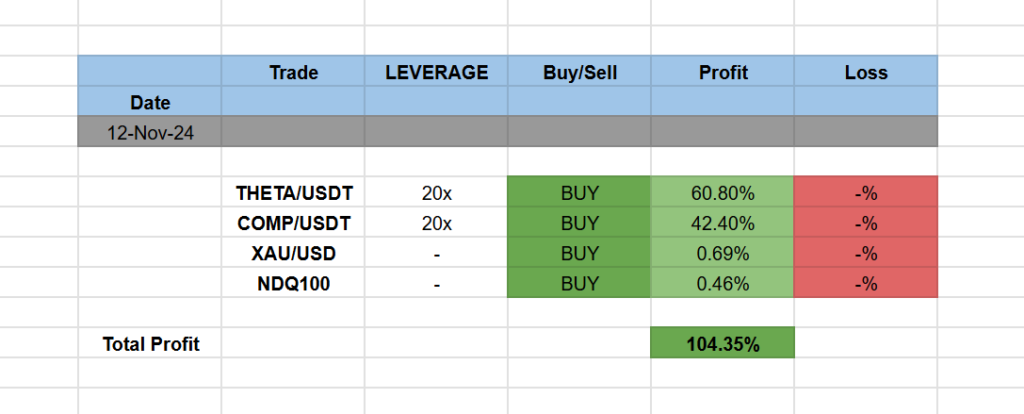Select the 42.40% profit cell

point(722,222)
